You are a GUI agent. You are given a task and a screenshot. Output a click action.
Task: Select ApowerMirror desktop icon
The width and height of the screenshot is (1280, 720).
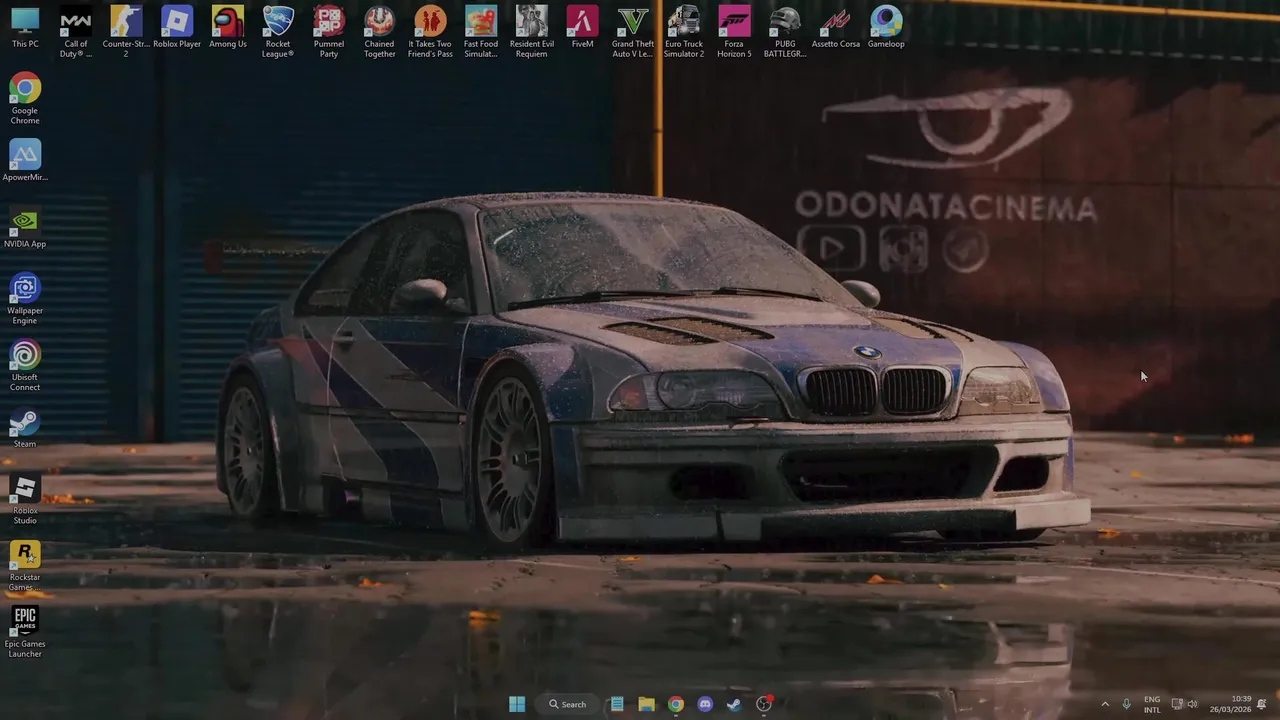(x=25, y=161)
